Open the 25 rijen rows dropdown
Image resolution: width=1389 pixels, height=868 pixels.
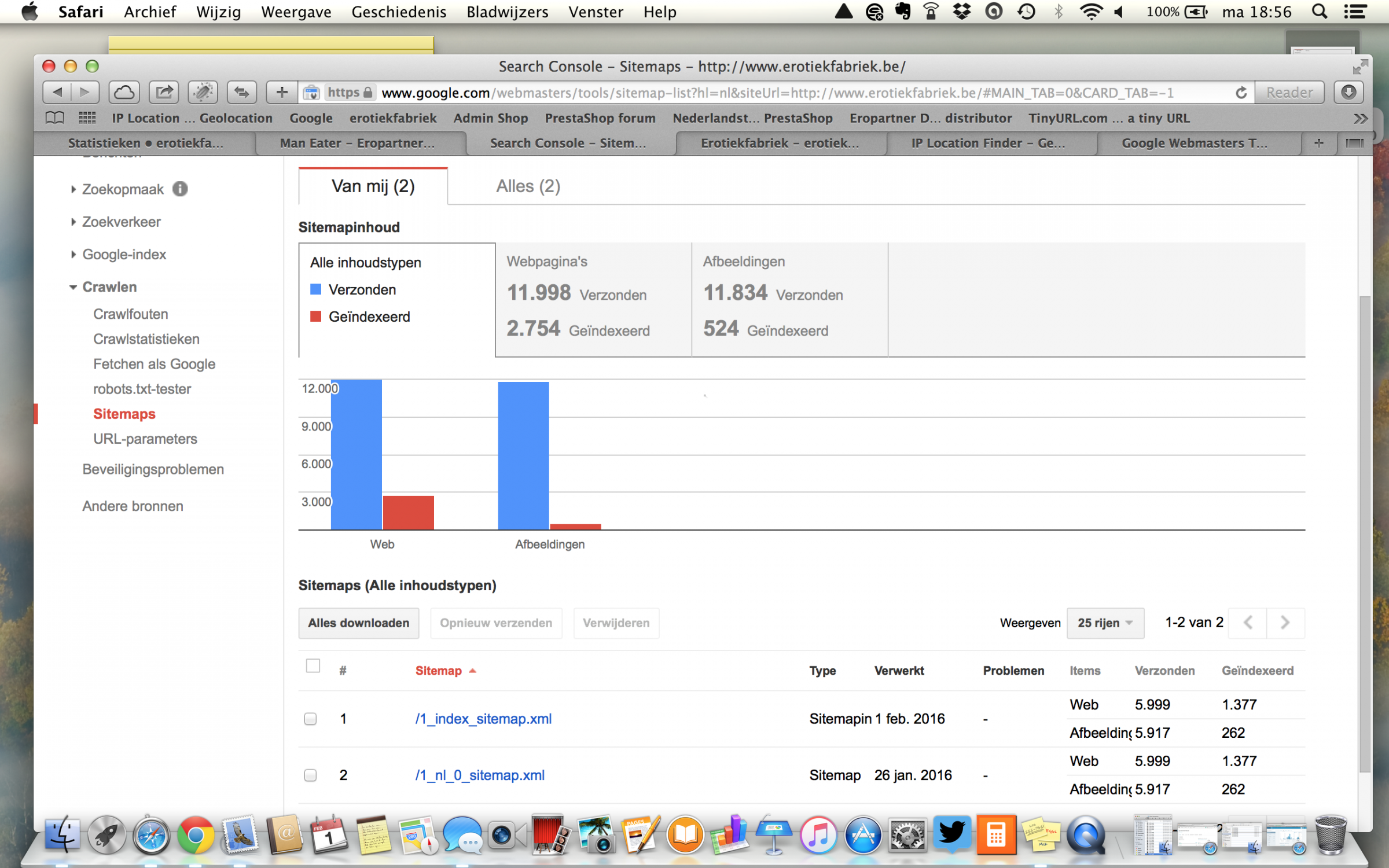1104,623
